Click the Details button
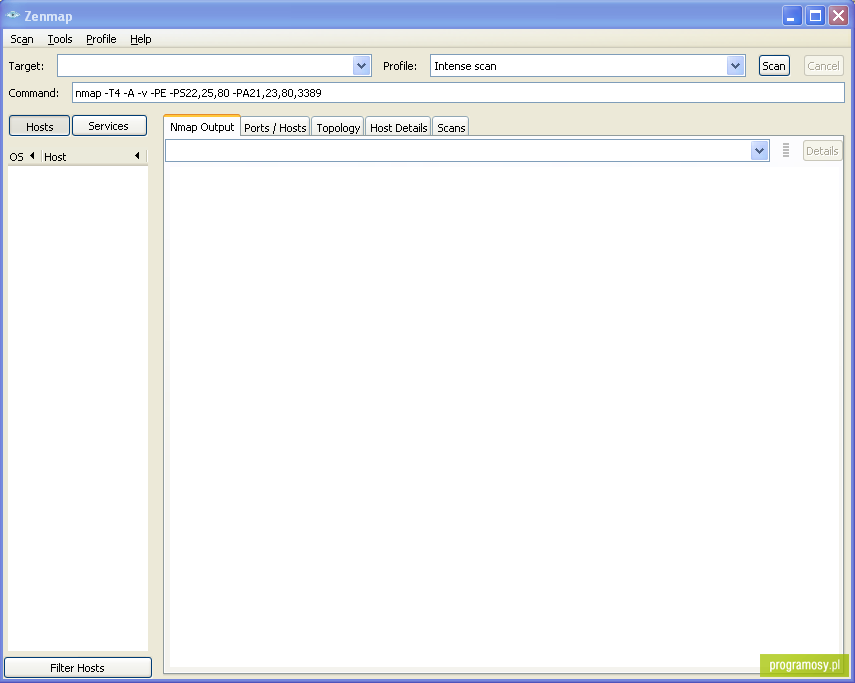 [x=822, y=151]
